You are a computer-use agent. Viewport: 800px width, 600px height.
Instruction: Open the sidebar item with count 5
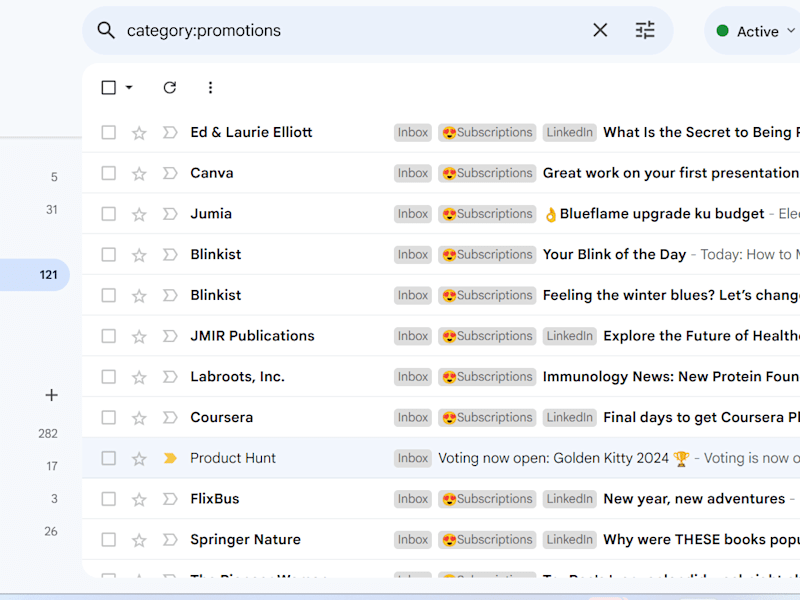(x=54, y=177)
